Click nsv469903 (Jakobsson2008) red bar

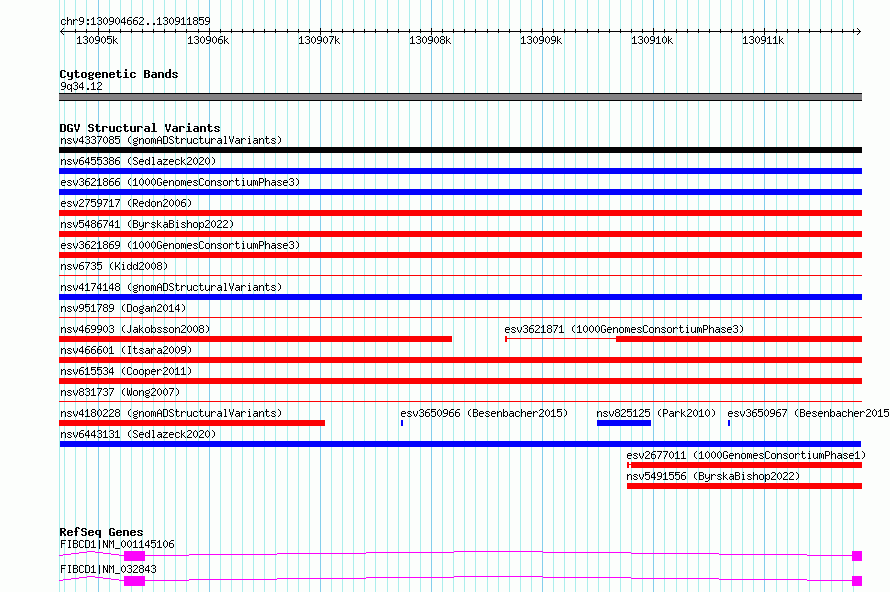pos(255,339)
